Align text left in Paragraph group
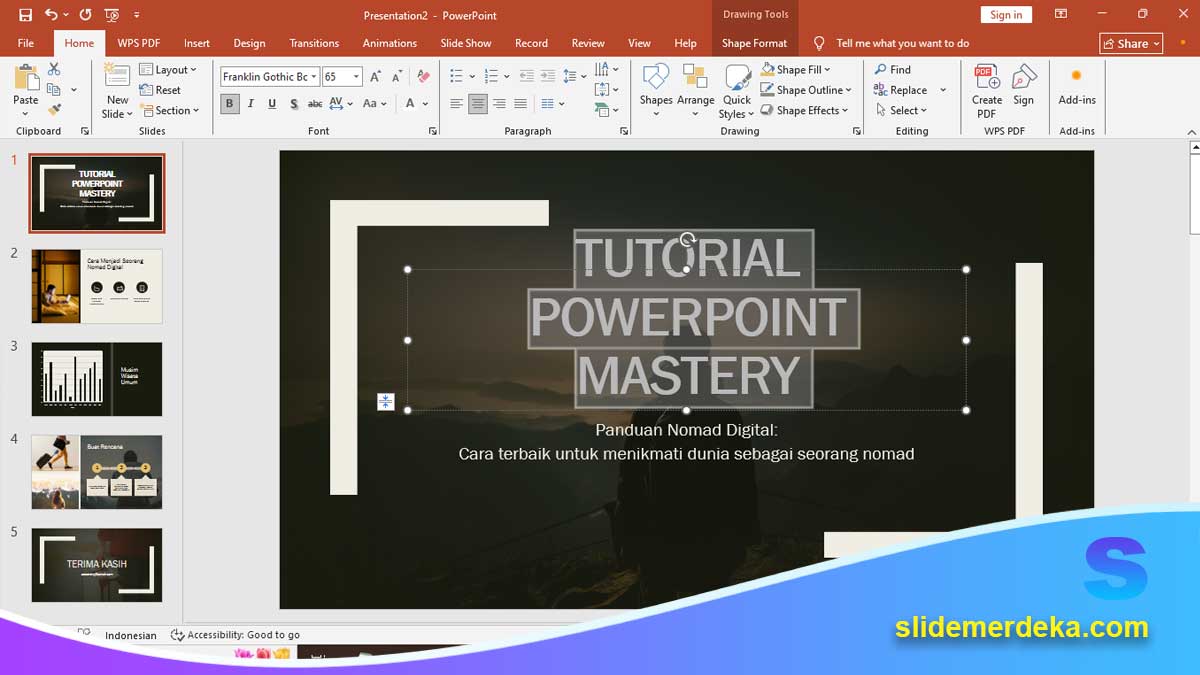Screen dimensions: 1200x675 [x=457, y=103]
